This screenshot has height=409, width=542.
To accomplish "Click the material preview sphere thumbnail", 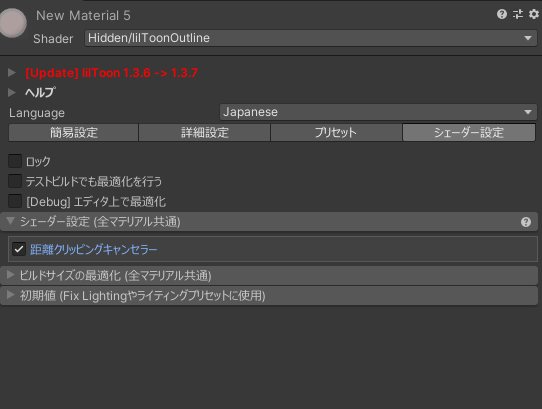I will (13, 23).
